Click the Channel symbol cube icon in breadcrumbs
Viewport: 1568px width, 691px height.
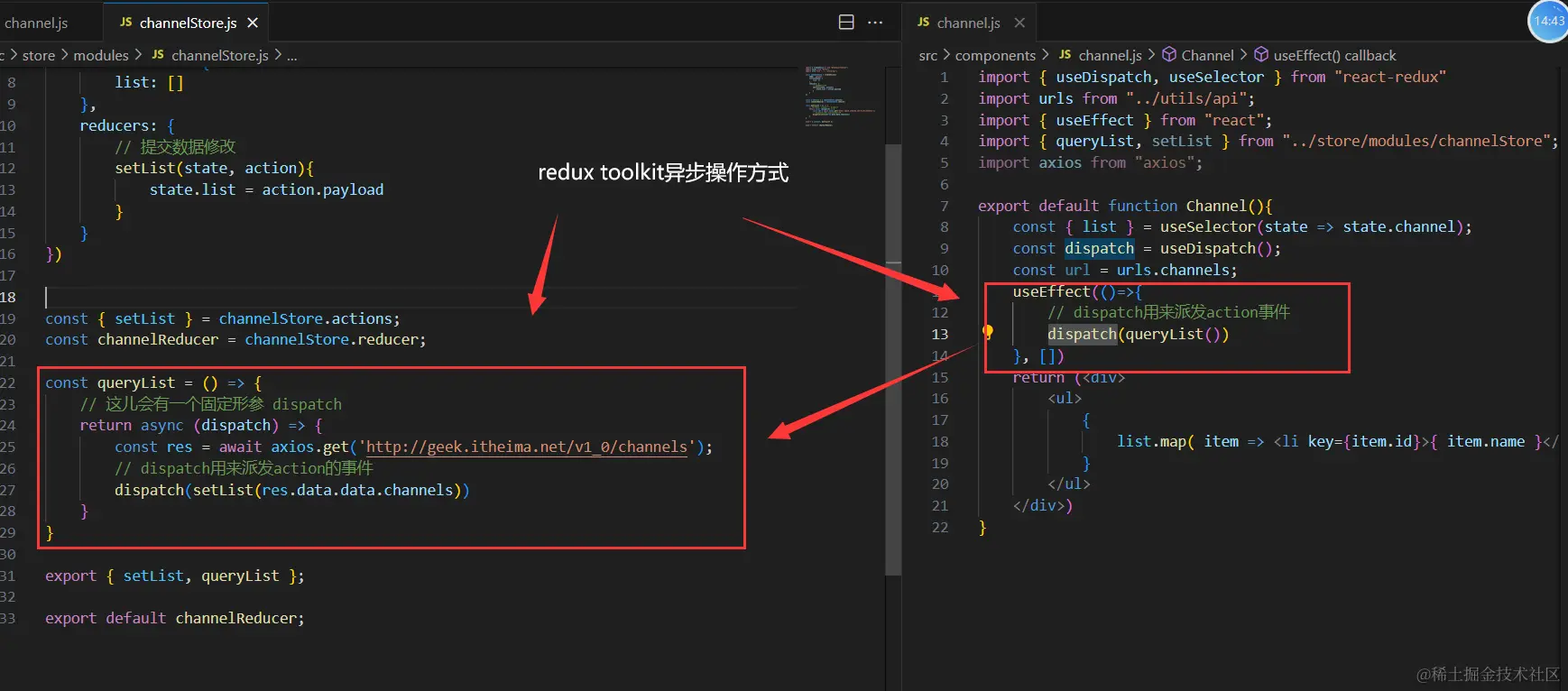click(1169, 55)
